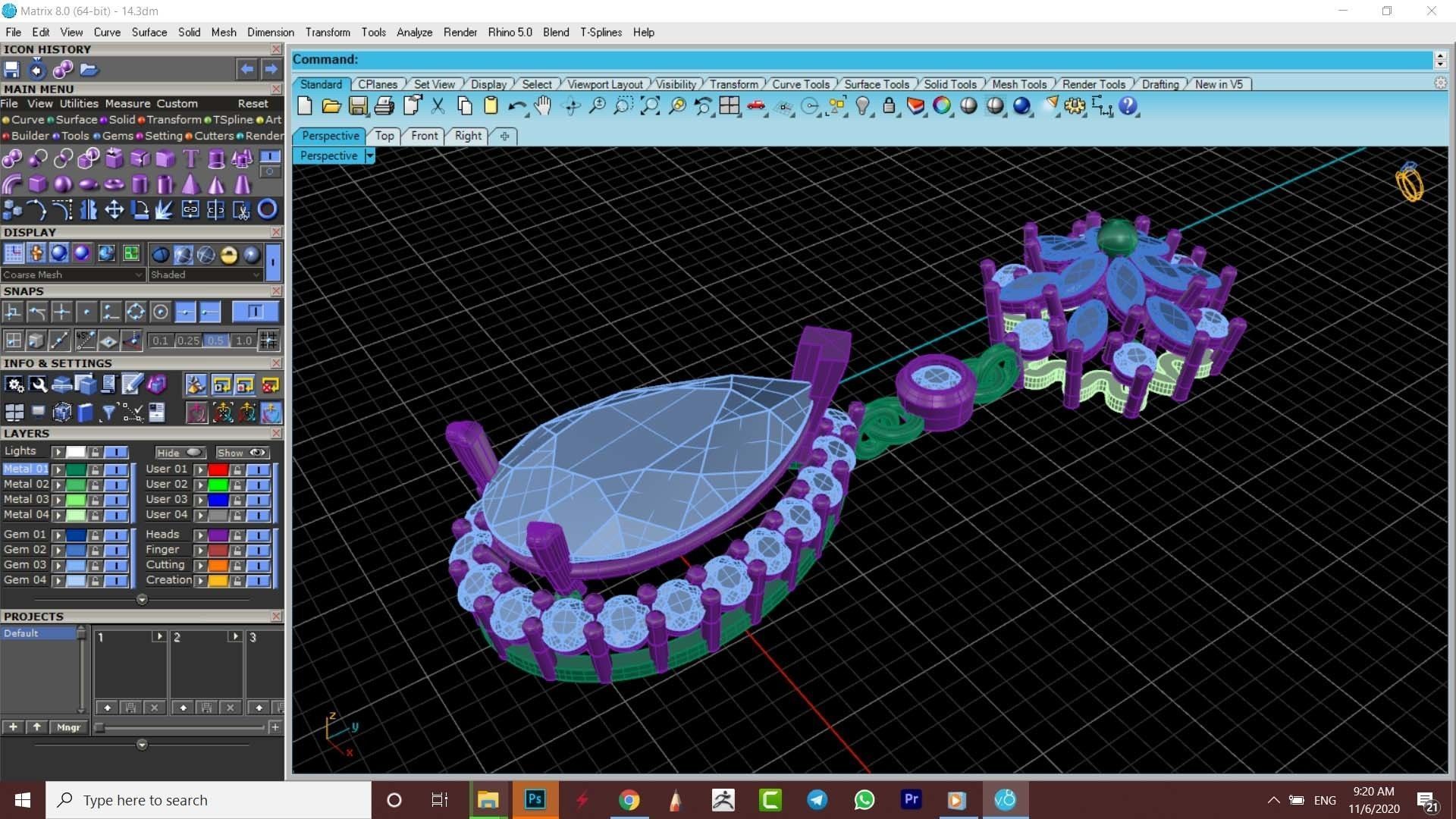
Task: Toggle visibility switch of Gem 01 layer
Action: pyautogui.click(x=116, y=535)
